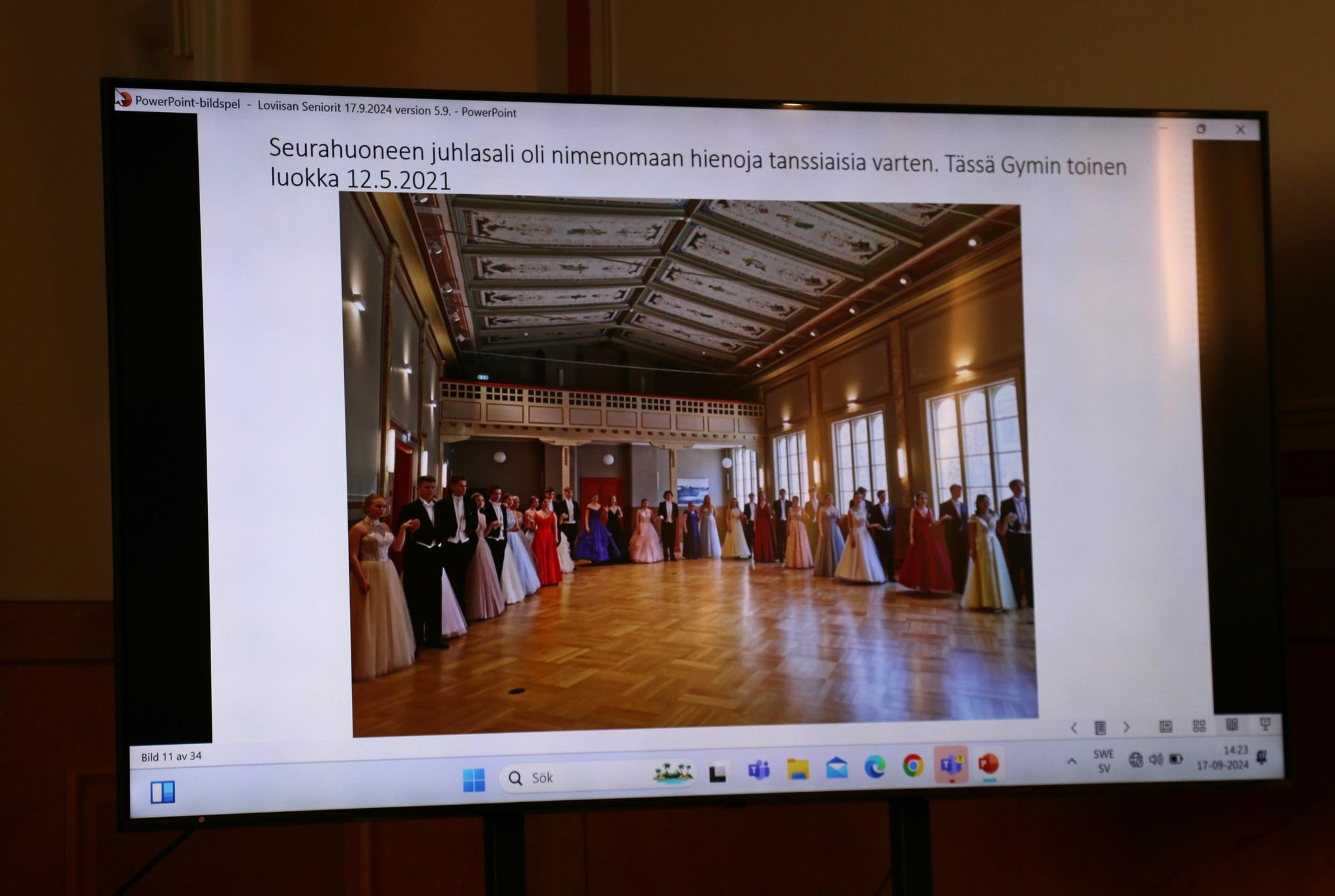Open the first Teams taskbar icon
The width and height of the screenshot is (1335, 896).
[758, 770]
